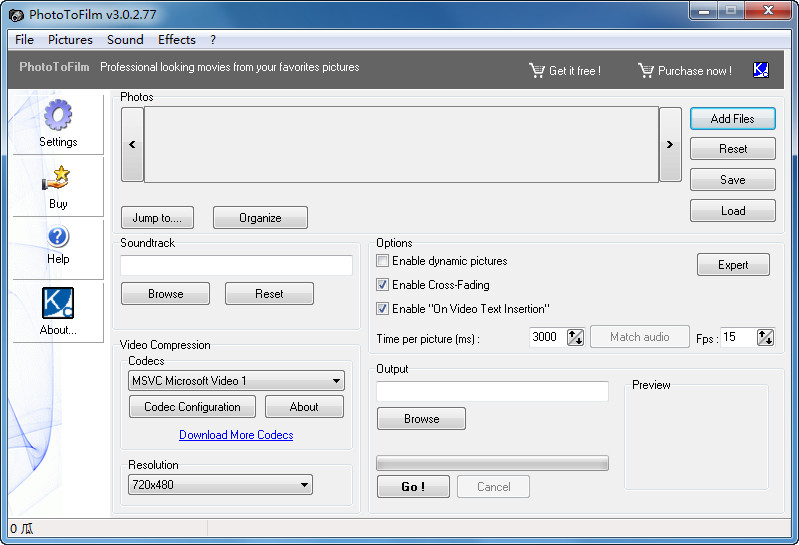Open the Help question mark icon
This screenshot has width=799, height=545.
coord(58,237)
